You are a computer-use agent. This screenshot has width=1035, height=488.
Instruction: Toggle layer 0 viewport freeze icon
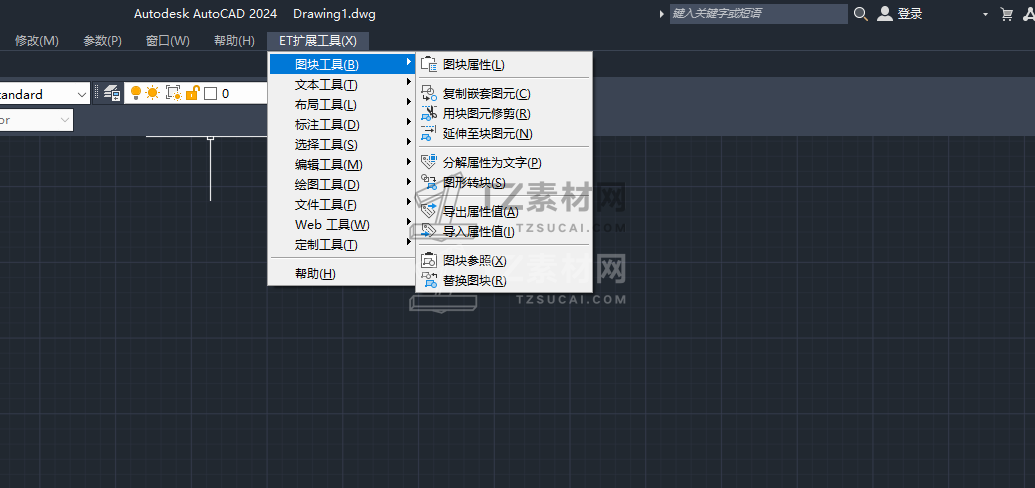click(174, 93)
